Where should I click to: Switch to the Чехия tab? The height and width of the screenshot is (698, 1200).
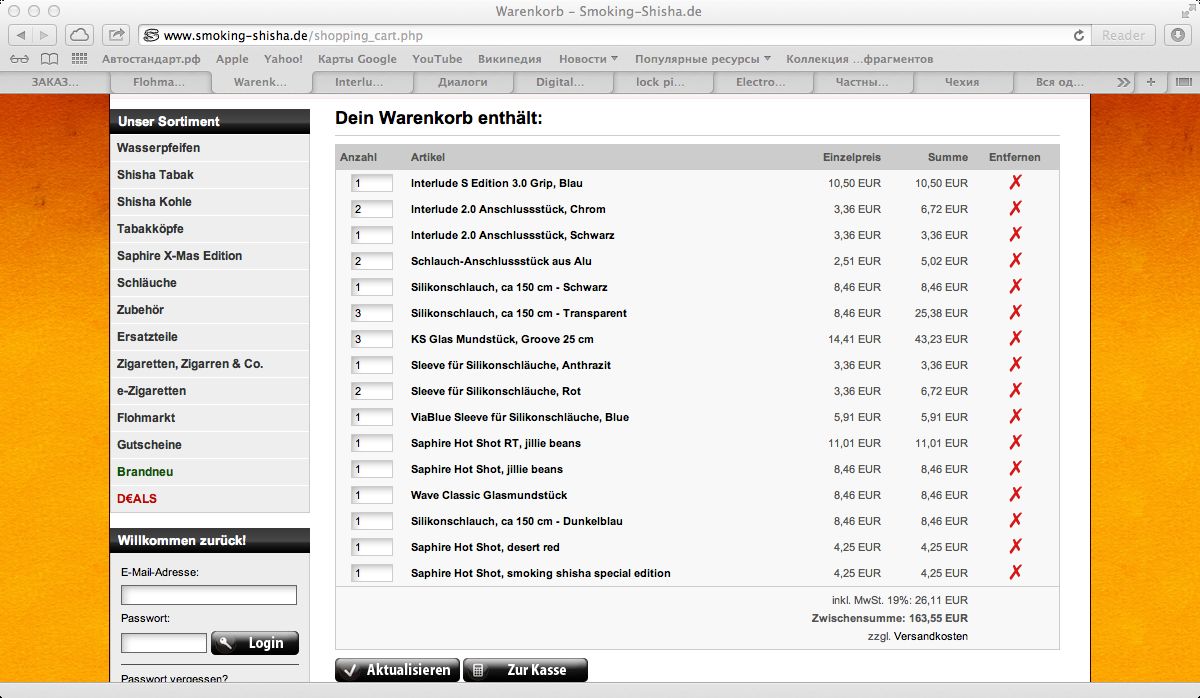click(962, 82)
